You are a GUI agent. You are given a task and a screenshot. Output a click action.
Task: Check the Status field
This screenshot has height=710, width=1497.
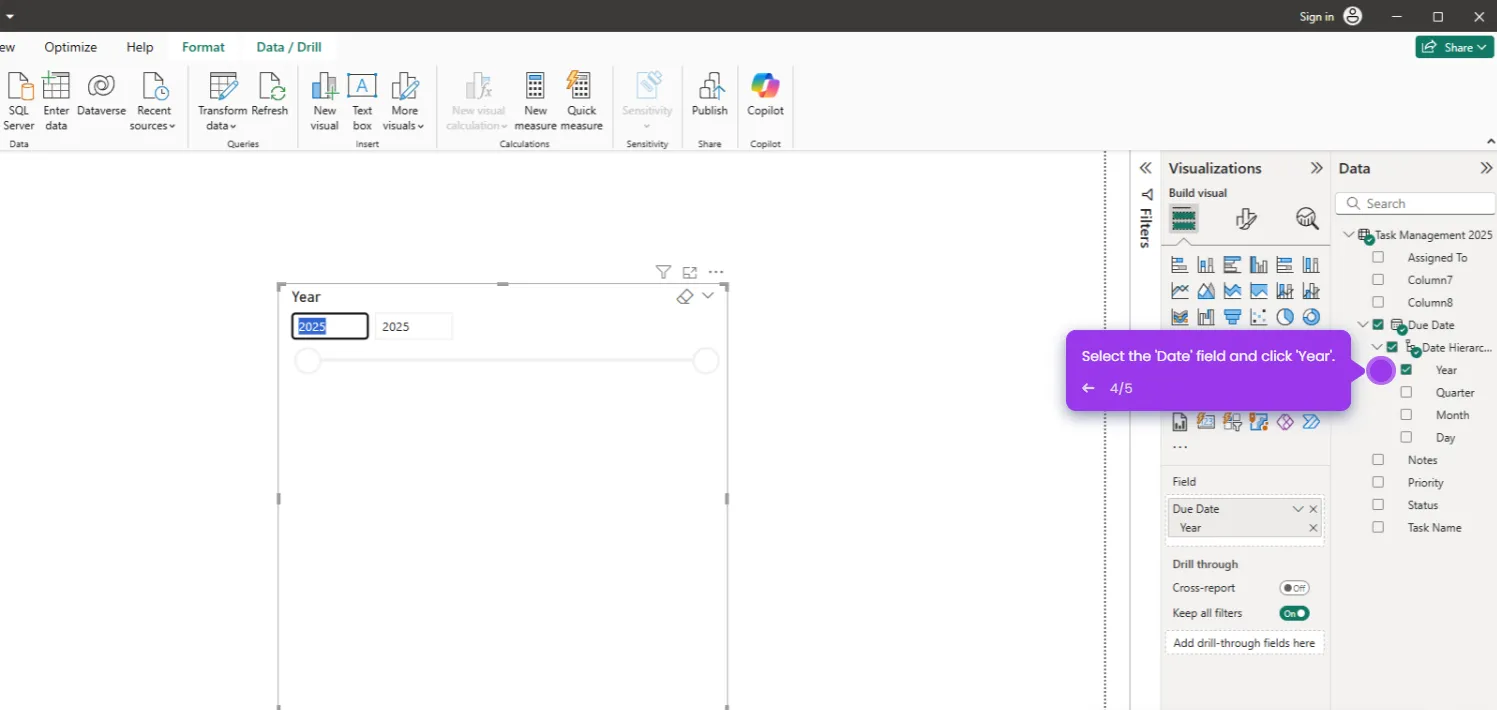point(1378,504)
